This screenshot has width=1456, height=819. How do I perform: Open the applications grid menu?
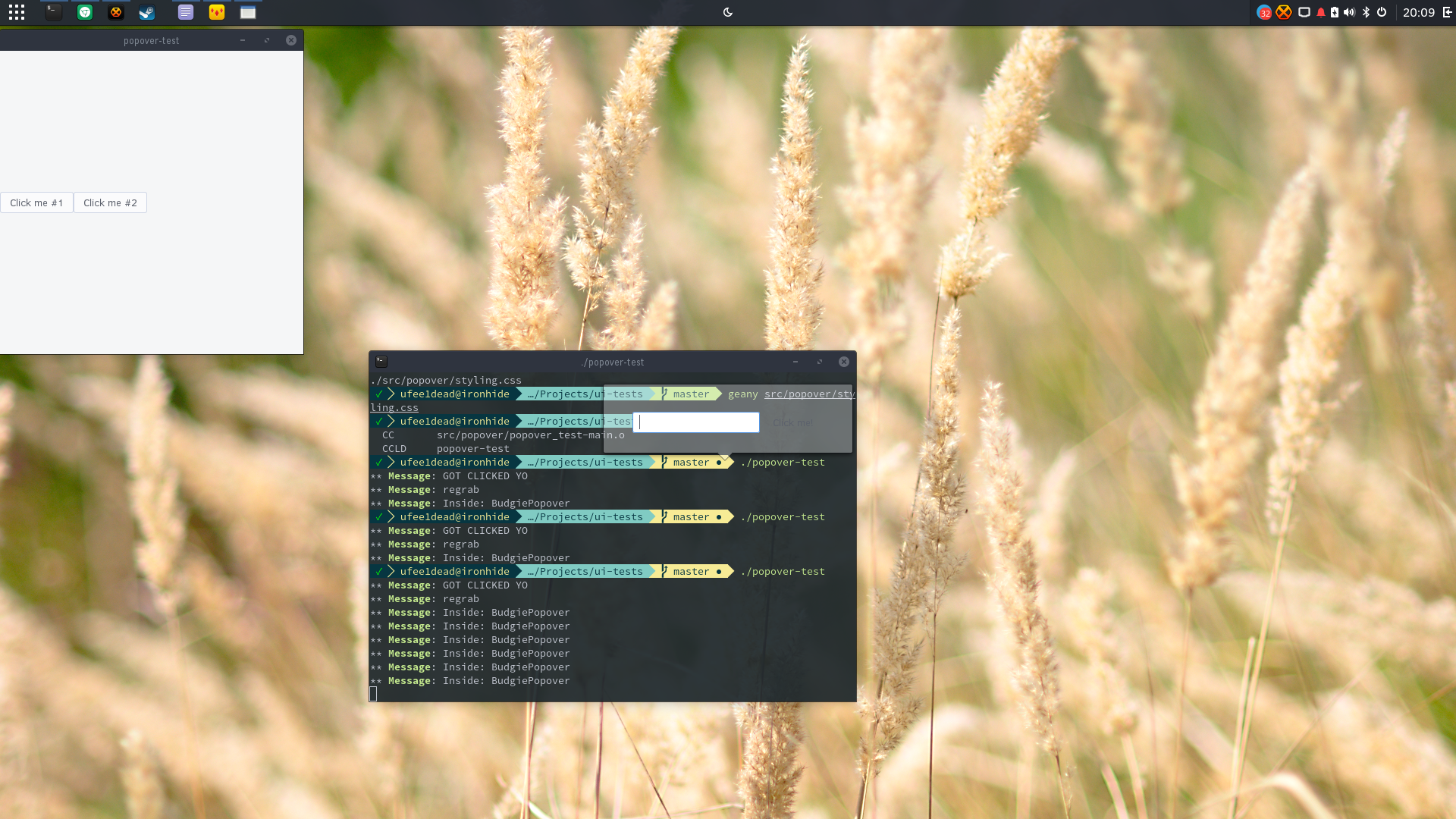click(x=17, y=12)
